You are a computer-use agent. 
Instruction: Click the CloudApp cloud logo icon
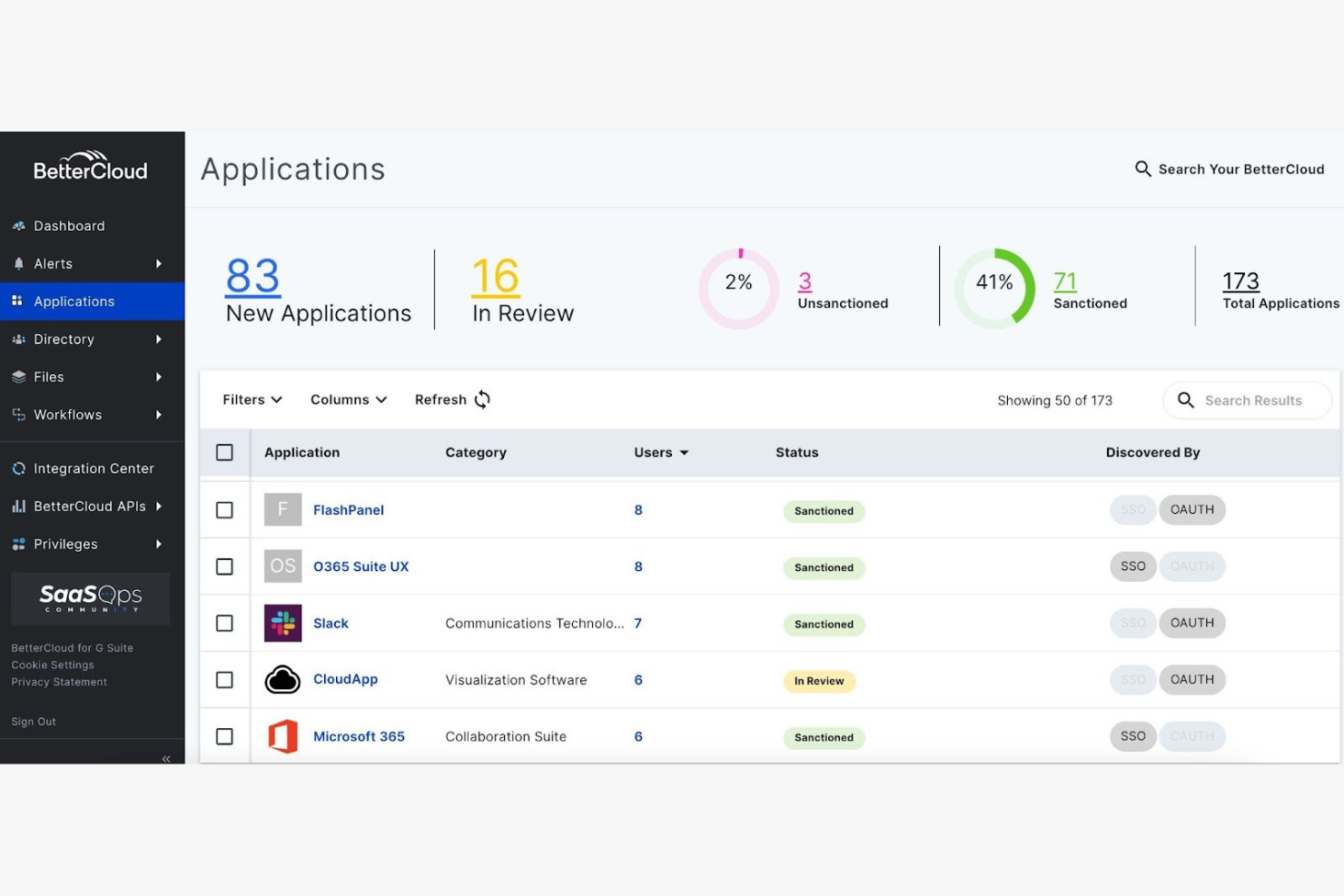tap(282, 680)
